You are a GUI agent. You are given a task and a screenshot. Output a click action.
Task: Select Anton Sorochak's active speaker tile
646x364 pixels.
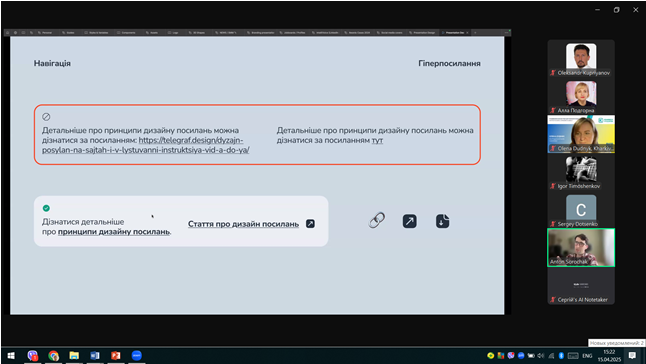tap(581, 247)
